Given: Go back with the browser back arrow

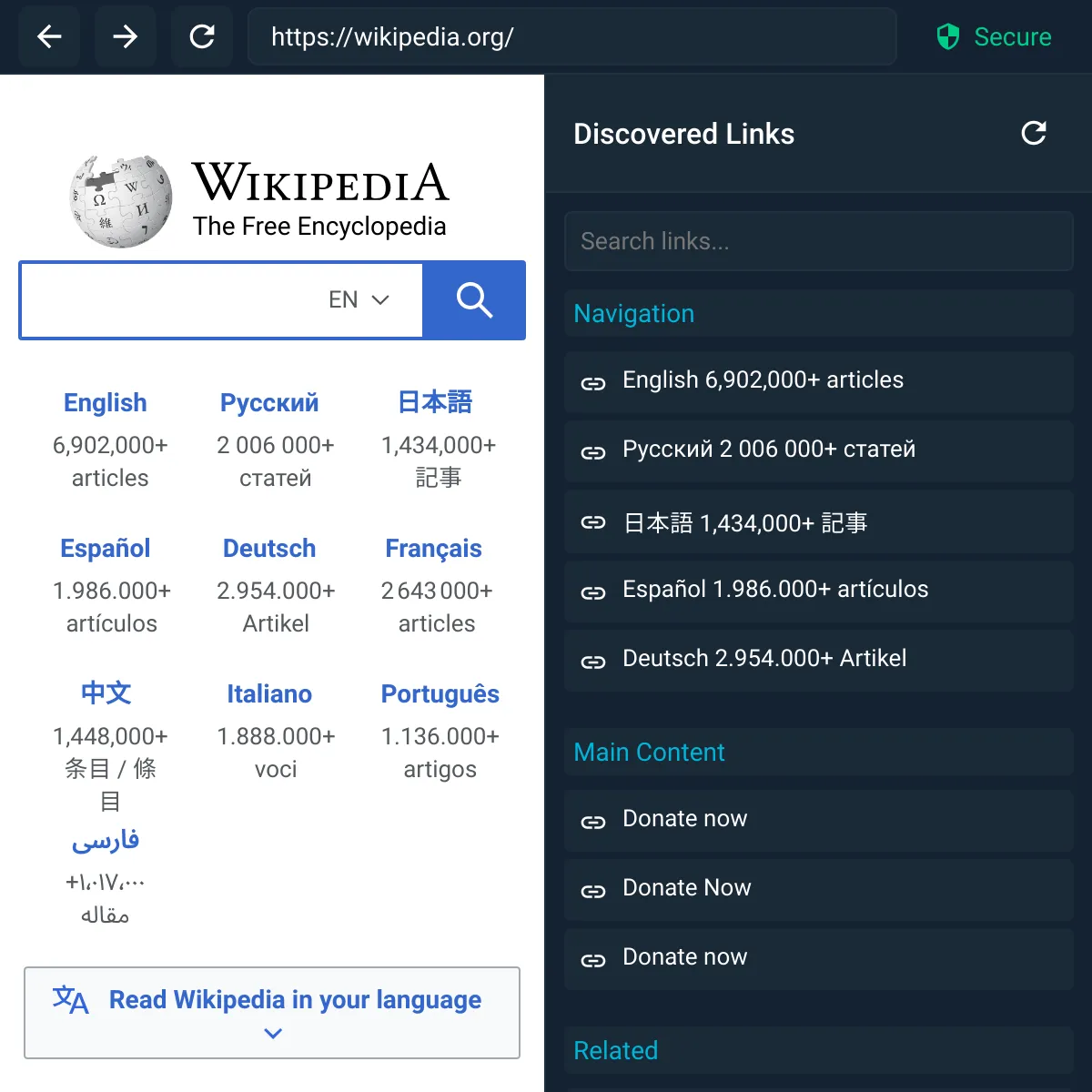Looking at the screenshot, I should [x=49, y=36].
